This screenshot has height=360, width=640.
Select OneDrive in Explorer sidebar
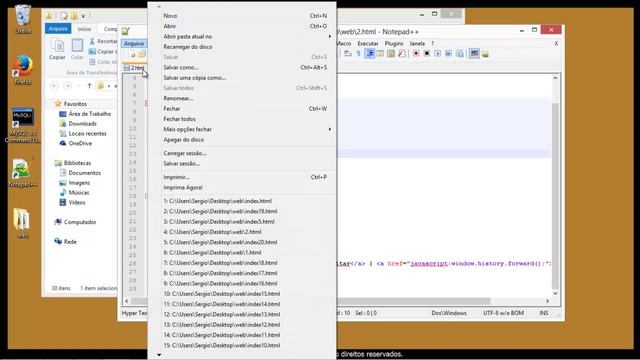click(x=80, y=143)
